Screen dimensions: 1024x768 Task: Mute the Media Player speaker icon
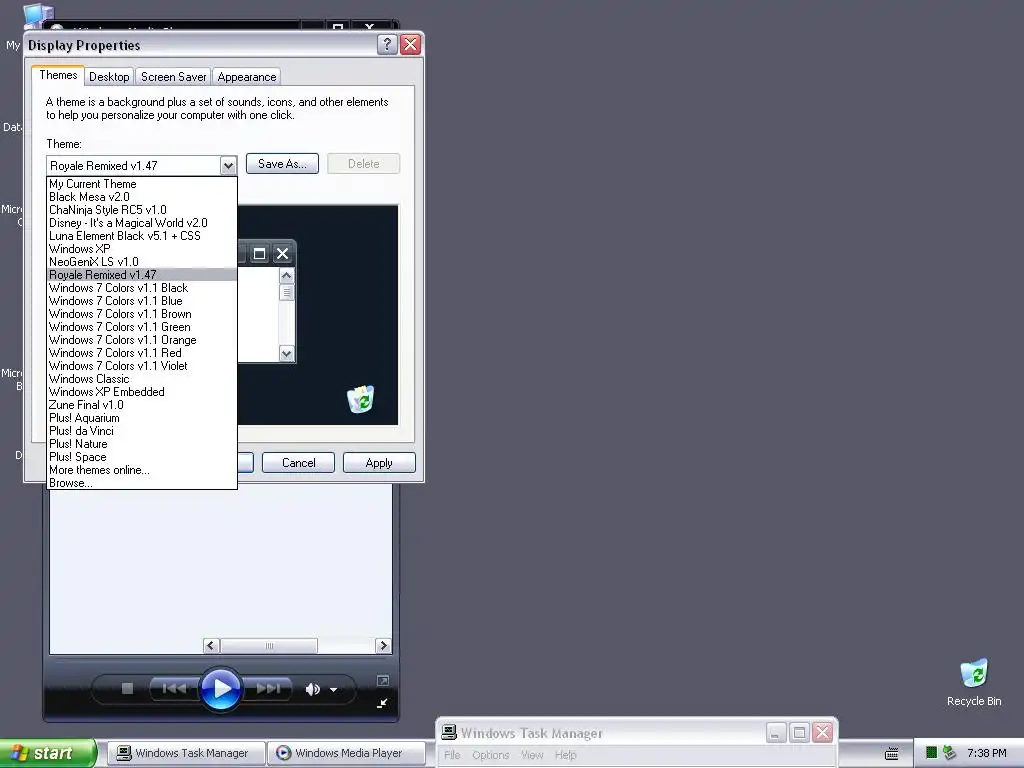[312, 689]
